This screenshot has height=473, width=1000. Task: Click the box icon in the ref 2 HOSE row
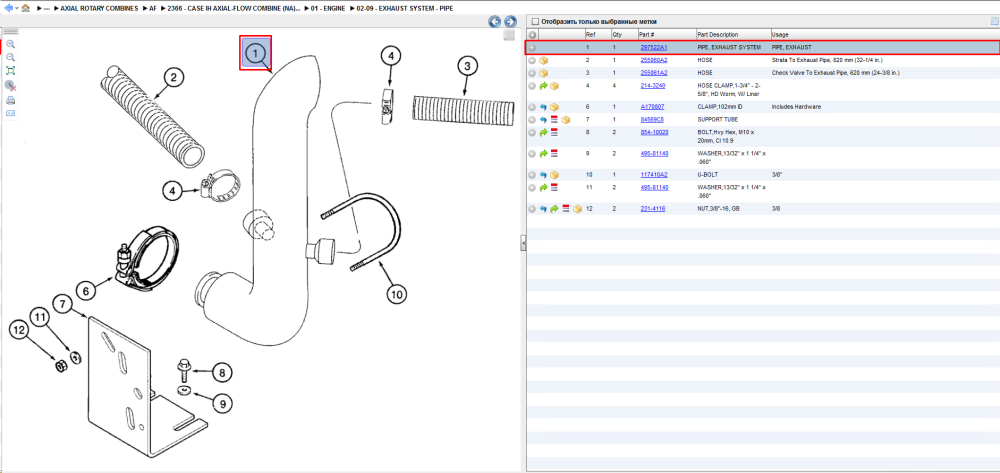click(543, 60)
